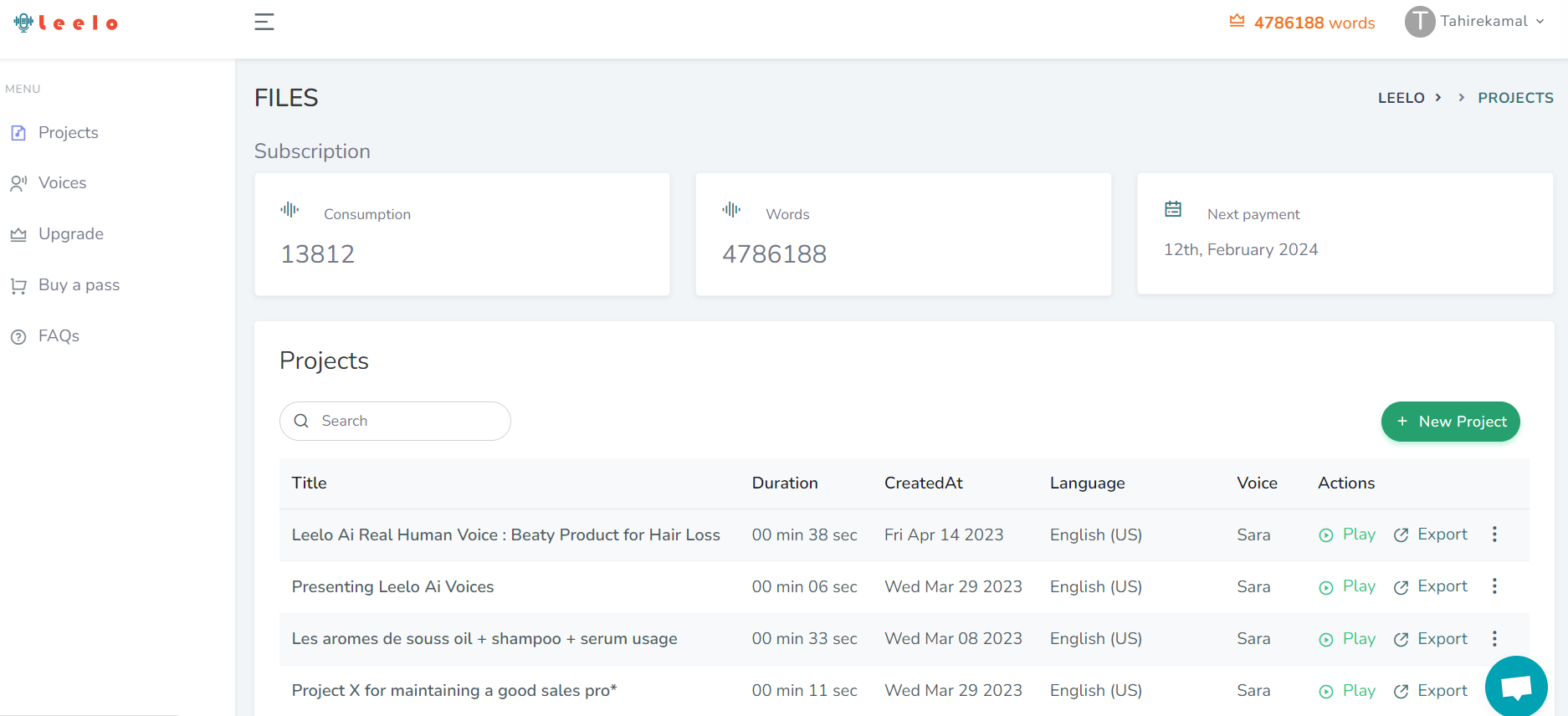The height and width of the screenshot is (716, 1568).
Task: Click the Projects sidebar icon
Action: [x=18, y=133]
